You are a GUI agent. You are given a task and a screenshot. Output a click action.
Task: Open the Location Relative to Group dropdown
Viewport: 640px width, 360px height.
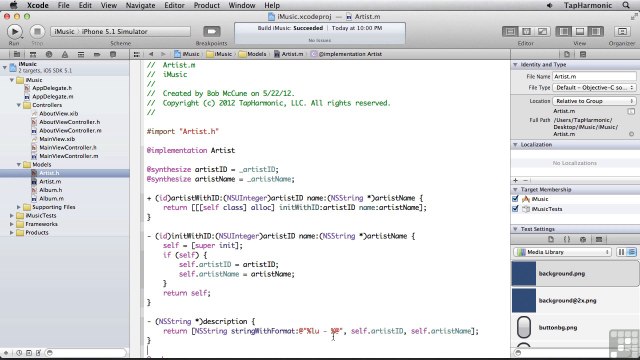tap(594, 101)
